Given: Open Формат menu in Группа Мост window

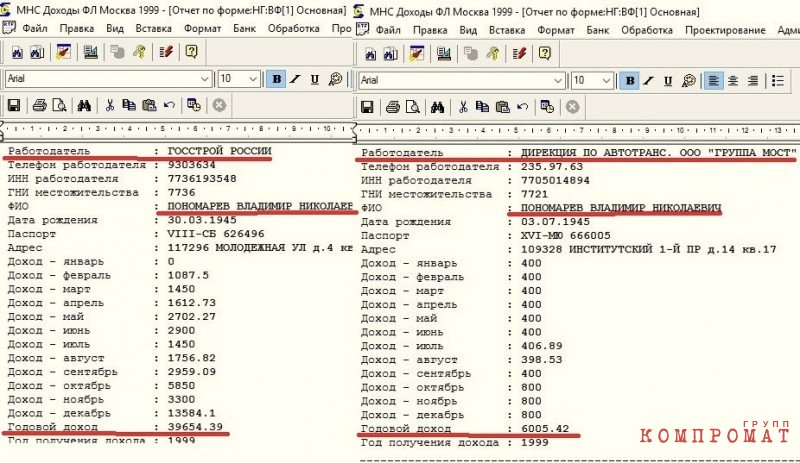Looking at the screenshot, I should [556, 30].
